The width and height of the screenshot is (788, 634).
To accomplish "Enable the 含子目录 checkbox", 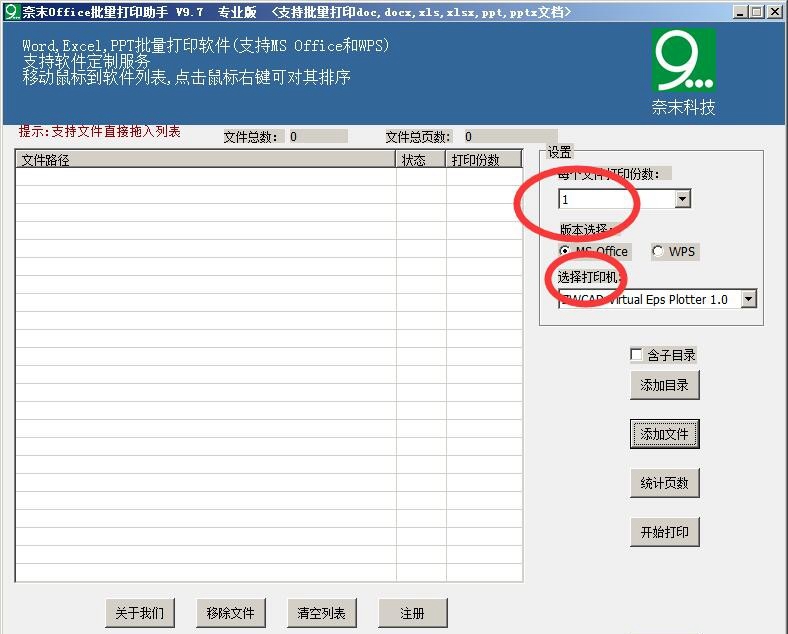I will [636, 355].
